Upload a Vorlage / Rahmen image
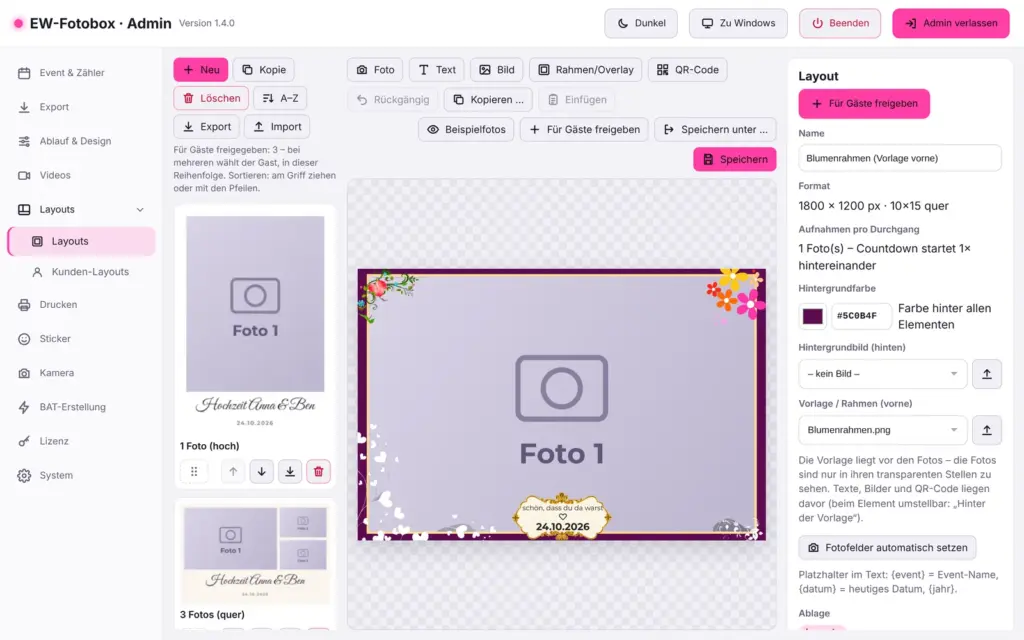Image resolution: width=1024 pixels, height=640 pixels. coord(987,430)
